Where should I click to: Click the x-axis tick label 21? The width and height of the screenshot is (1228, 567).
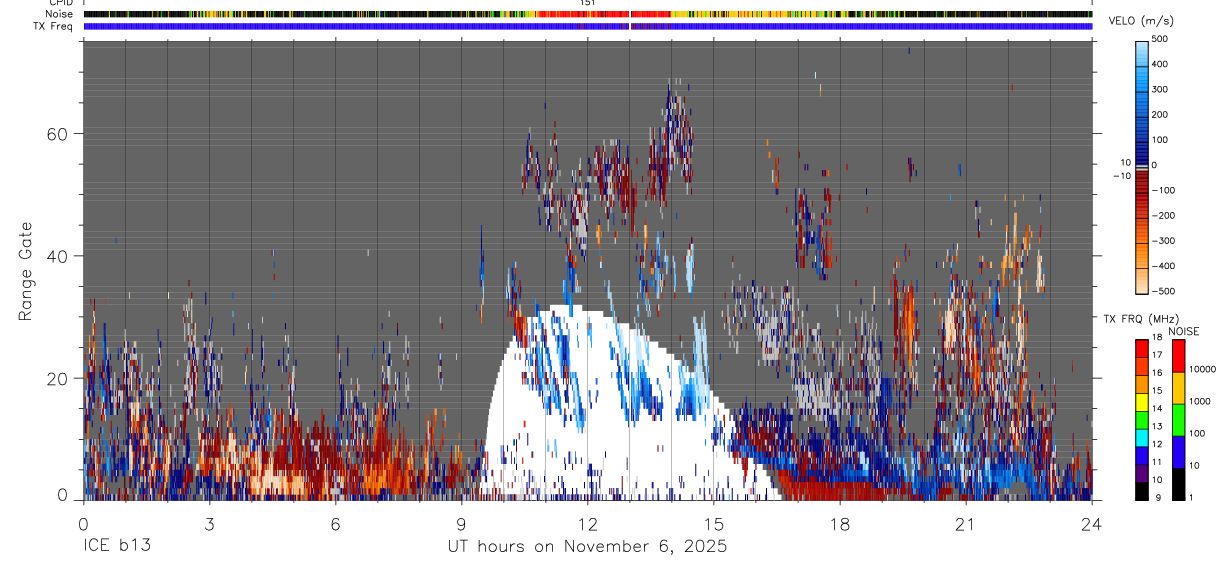coord(966,524)
